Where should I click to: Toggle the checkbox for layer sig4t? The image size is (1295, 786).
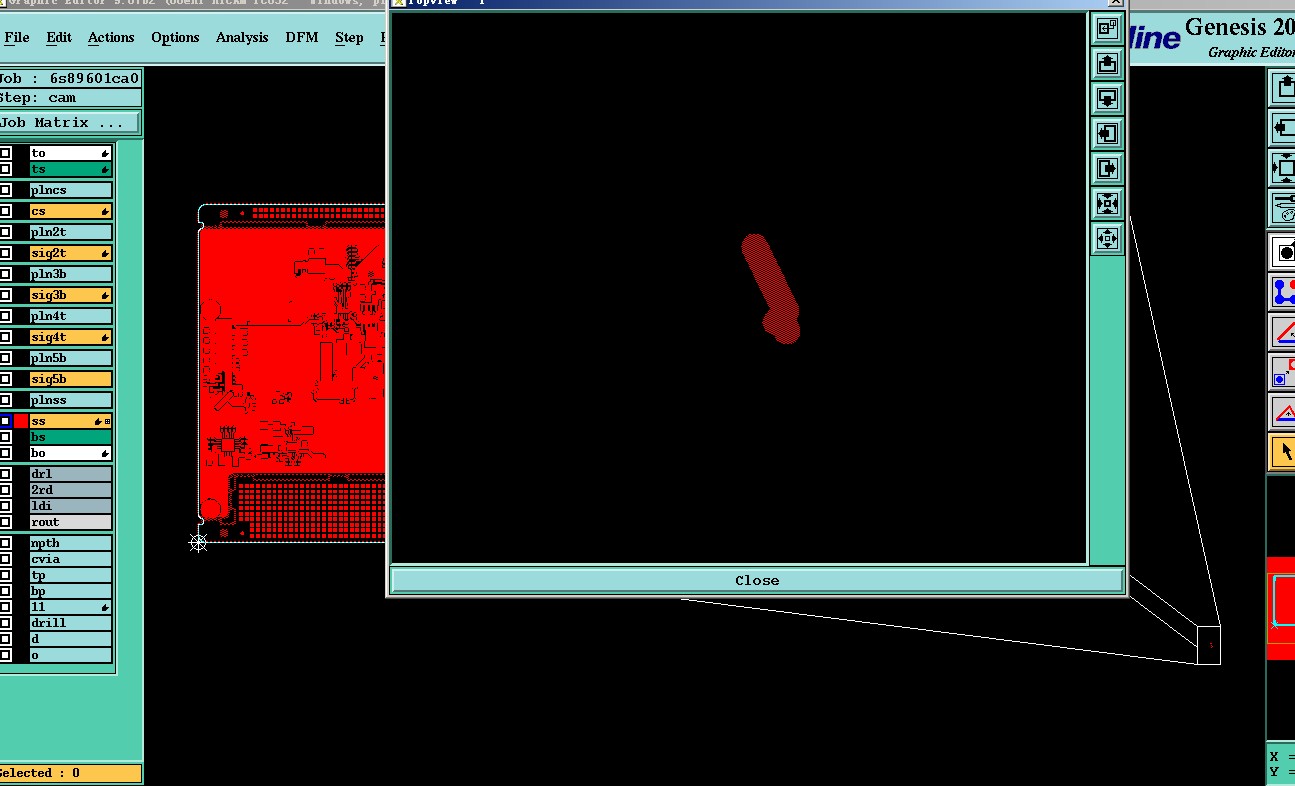tap(5, 337)
